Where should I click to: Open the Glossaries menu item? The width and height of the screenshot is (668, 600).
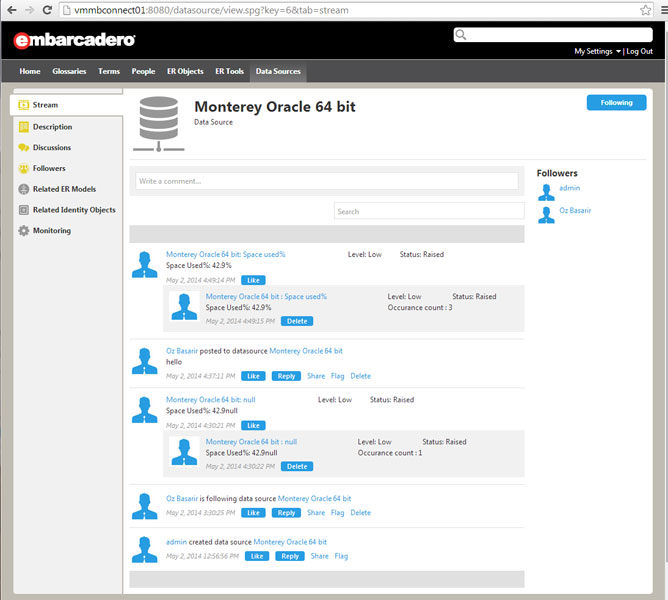pyautogui.click(x=69, y=71)
